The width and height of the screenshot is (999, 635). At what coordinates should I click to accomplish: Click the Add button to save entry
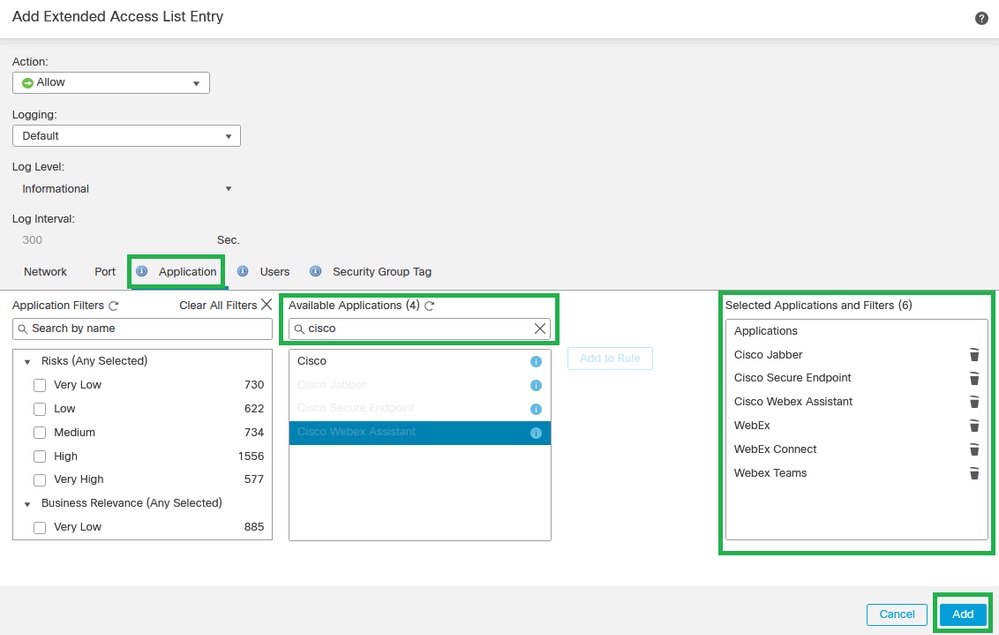(x=960, y=614)
